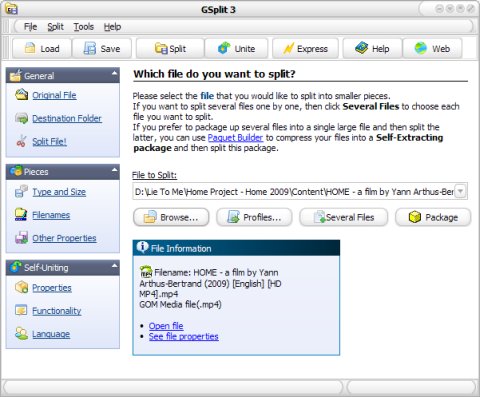Open the File menu
Screen dimensions: 480x397
pyautogui.click(x=30, y=26)
